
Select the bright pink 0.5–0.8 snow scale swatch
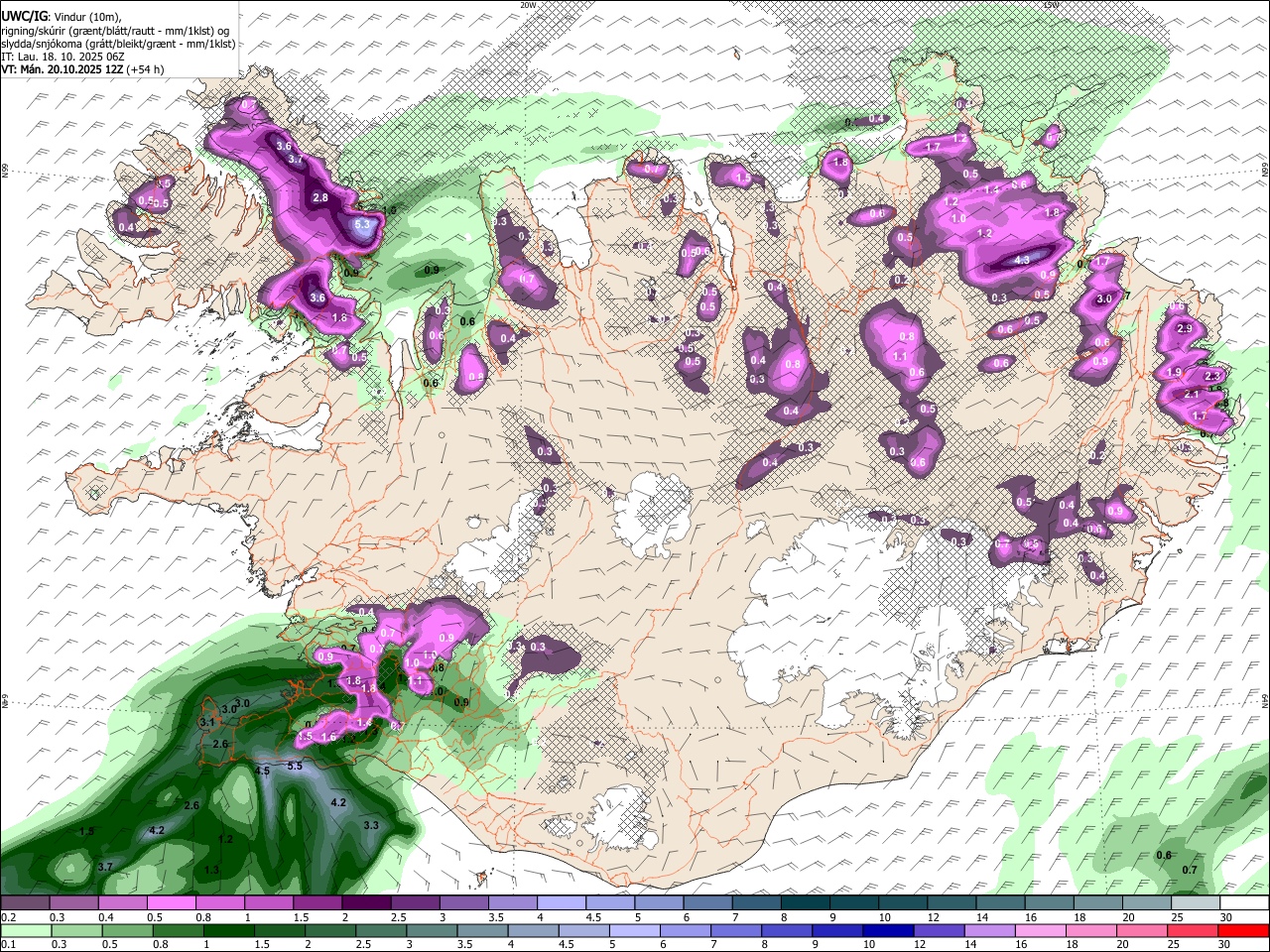[x=171, y=904]
